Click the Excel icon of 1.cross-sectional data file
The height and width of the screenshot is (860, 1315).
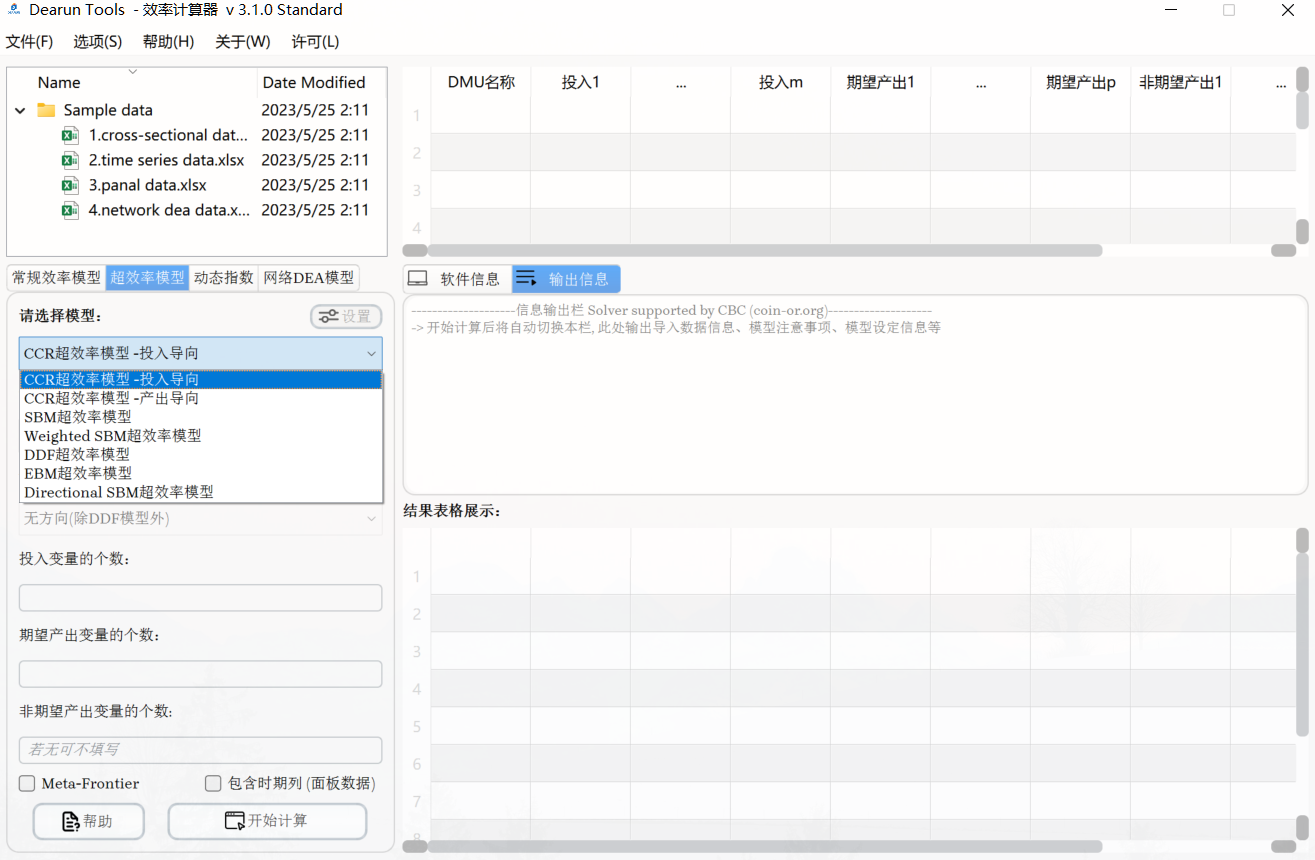tap(70, 135)
